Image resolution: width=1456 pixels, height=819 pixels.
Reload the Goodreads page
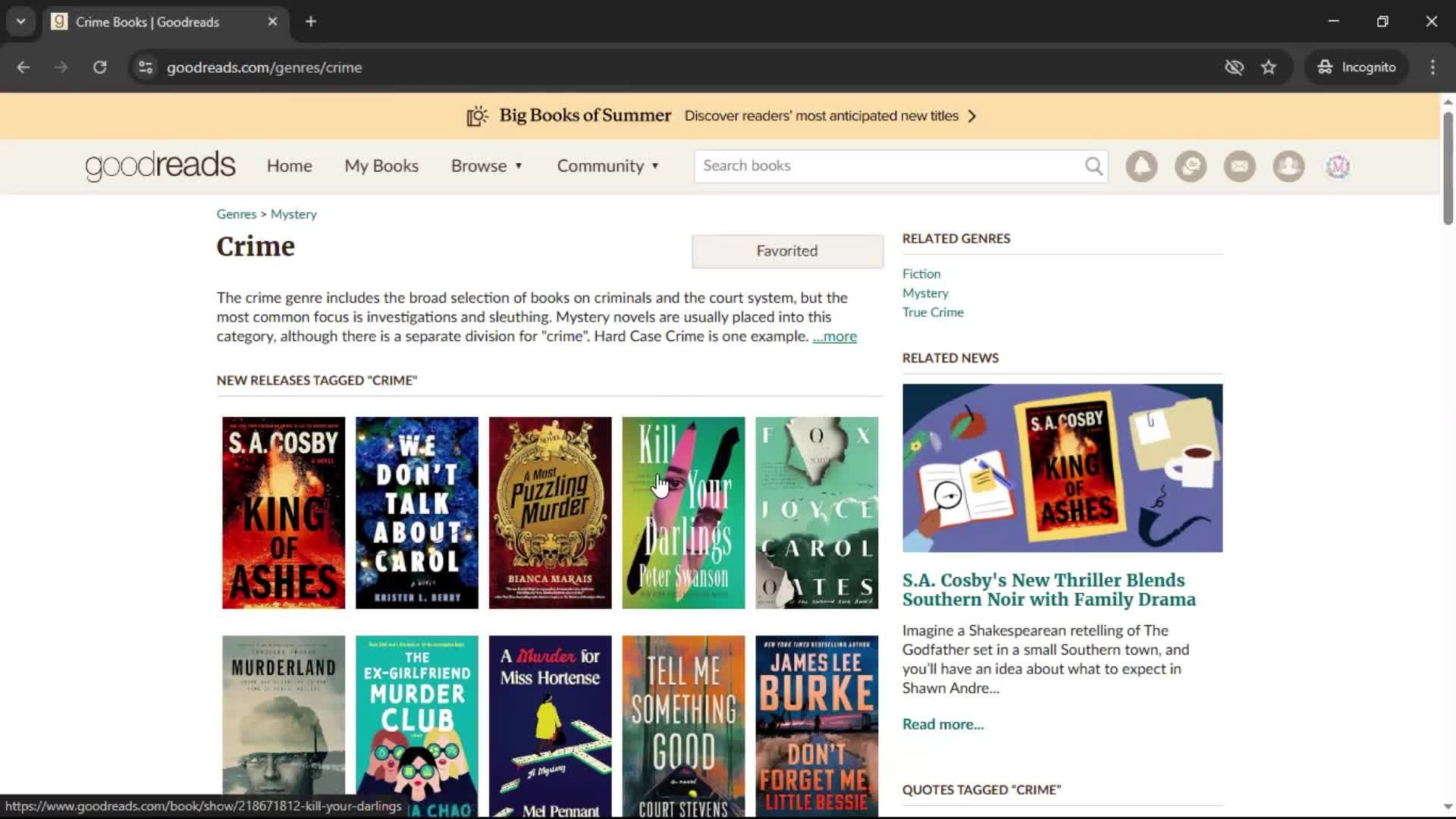[99, 67]
